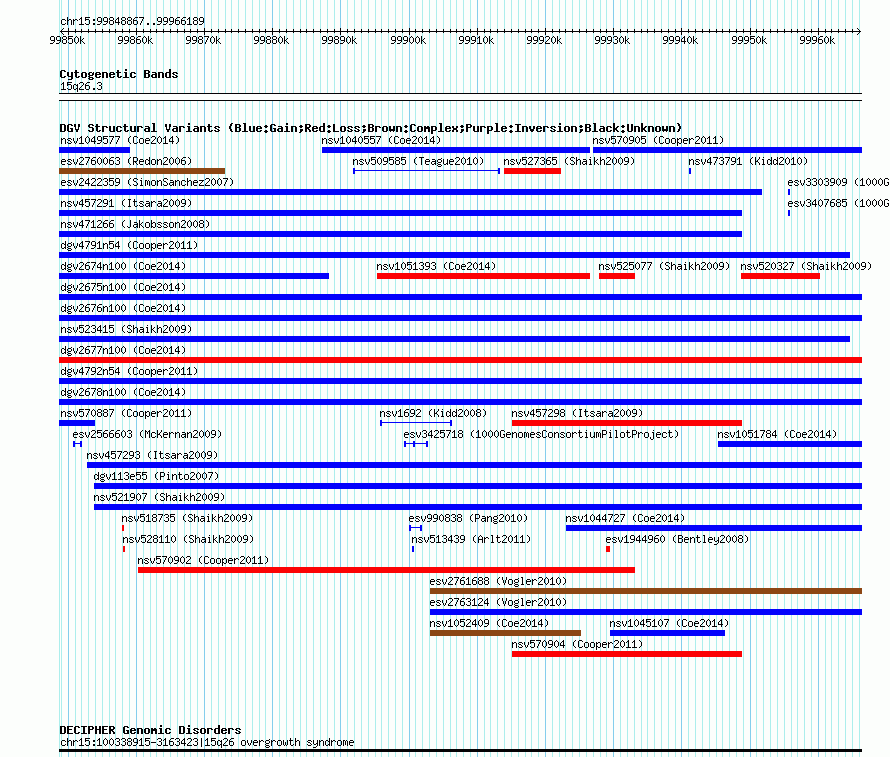Click esv2422359 (SimonSanchez2007) label
This screenshot has width=890, height=757.
pyautogui.click(x=147, y=182)
